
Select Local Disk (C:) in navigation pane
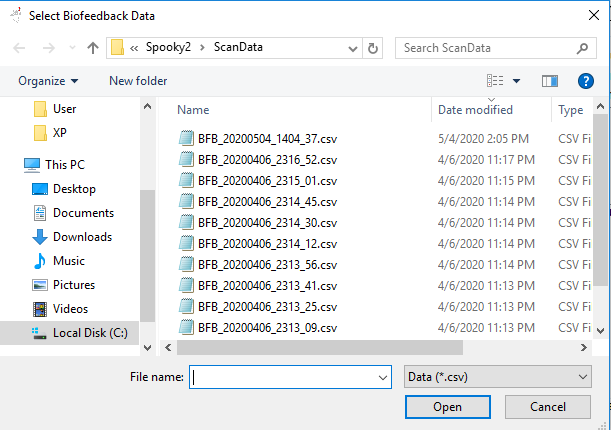(x=87, y=333)
